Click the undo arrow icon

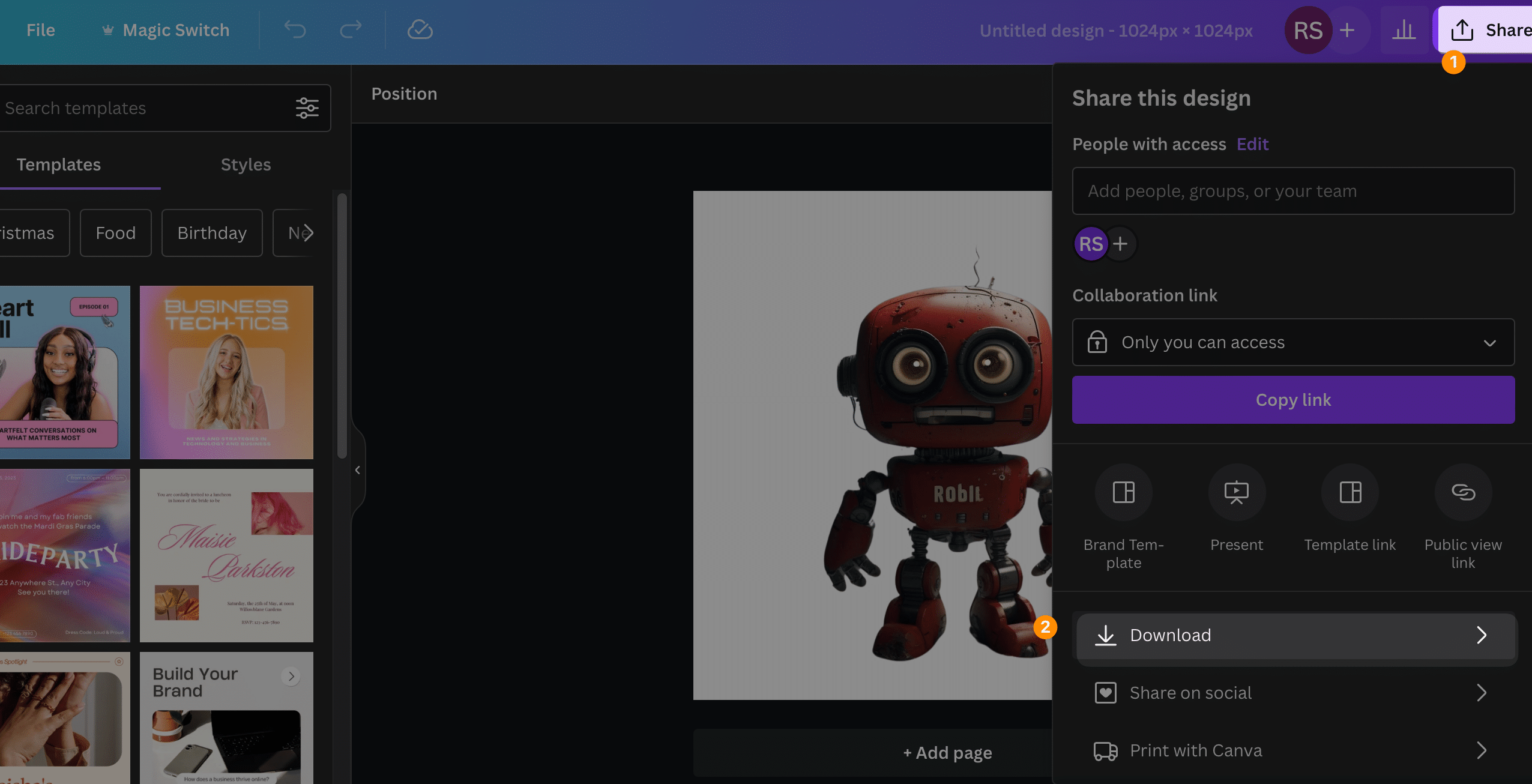tap(296, 29)
